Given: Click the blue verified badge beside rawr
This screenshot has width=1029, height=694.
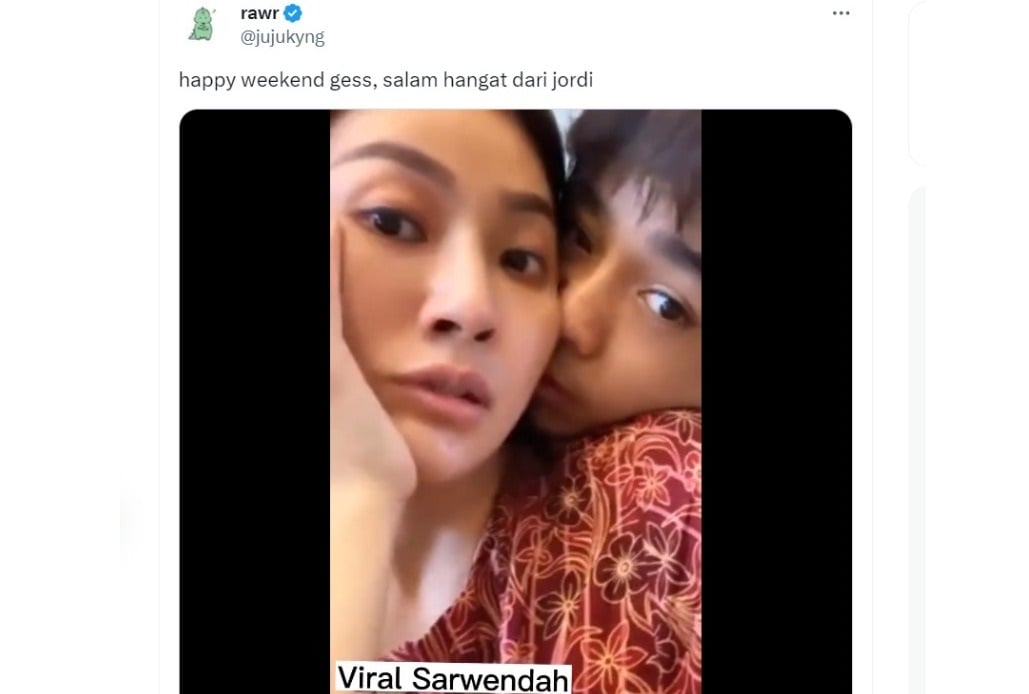Looking at the screenshot, I should [x=293, y=12].
